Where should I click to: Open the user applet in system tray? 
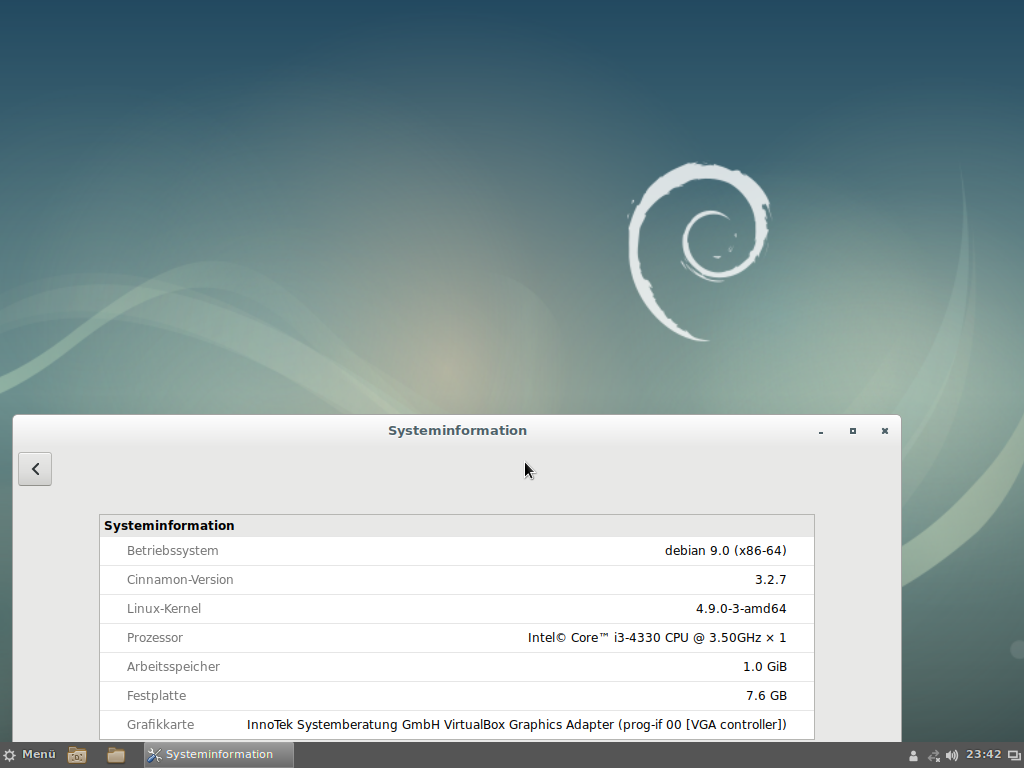coord(913,756)
